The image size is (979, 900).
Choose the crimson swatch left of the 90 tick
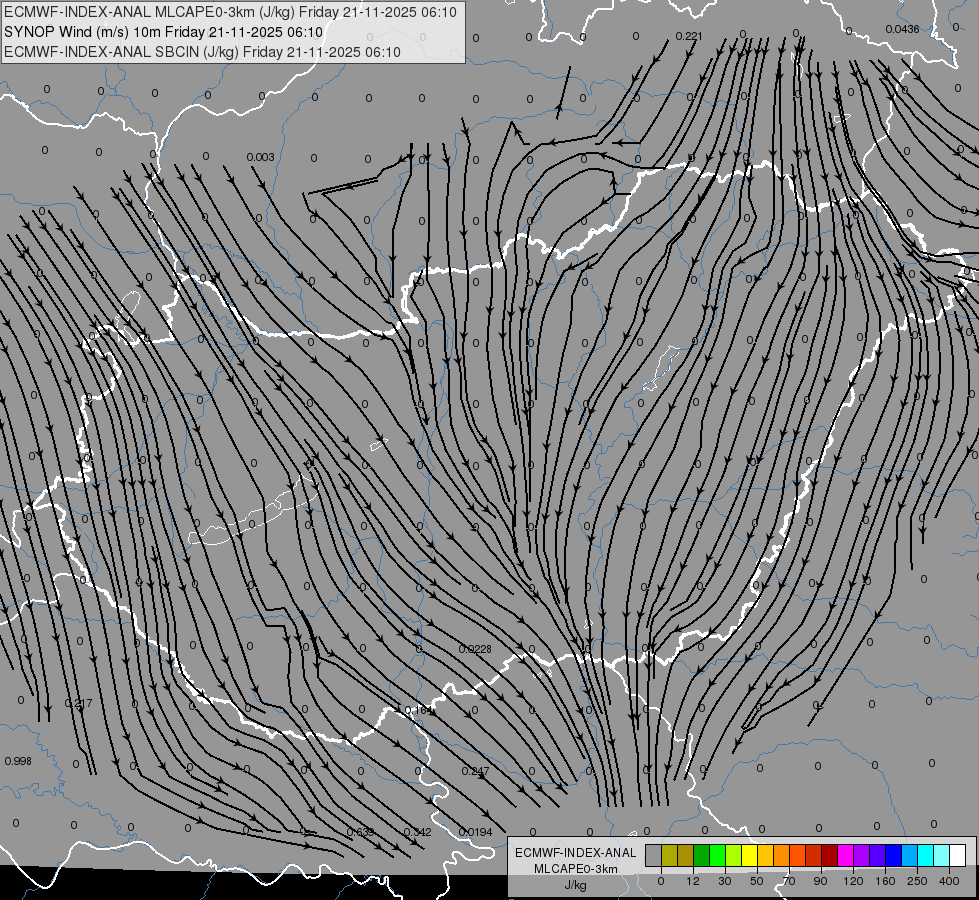click(x=814, y=855)
